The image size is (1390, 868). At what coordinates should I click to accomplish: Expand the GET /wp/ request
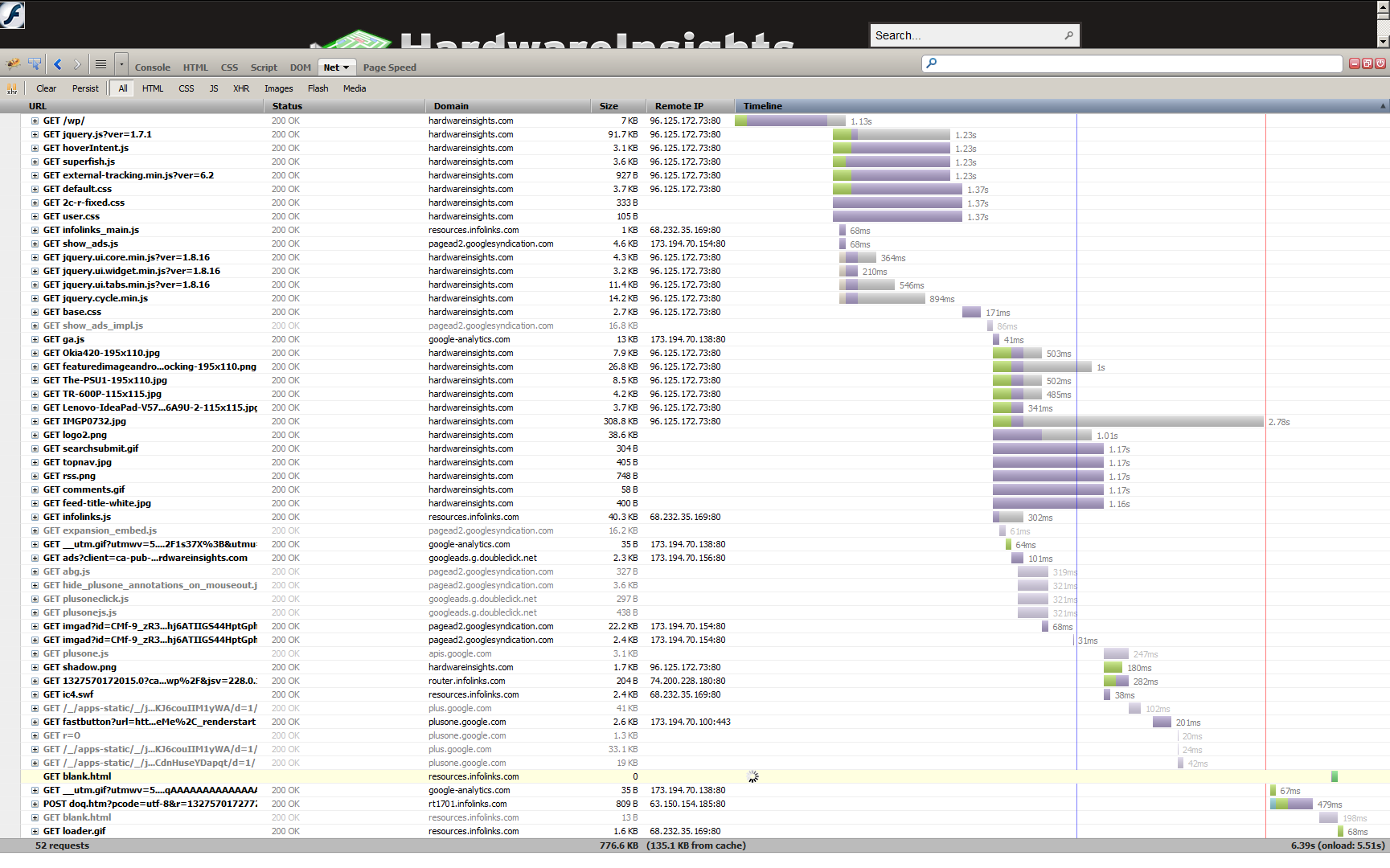point(35,121)
